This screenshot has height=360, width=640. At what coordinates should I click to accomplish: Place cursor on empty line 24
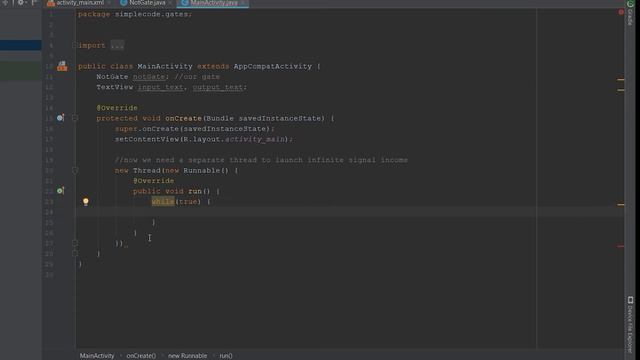coord(350,212)
